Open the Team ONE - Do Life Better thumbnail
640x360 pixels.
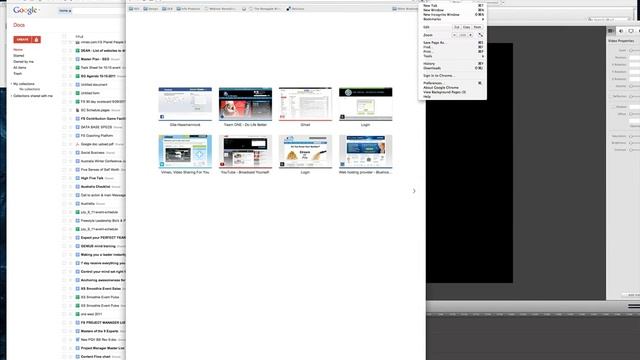point(245,104)
